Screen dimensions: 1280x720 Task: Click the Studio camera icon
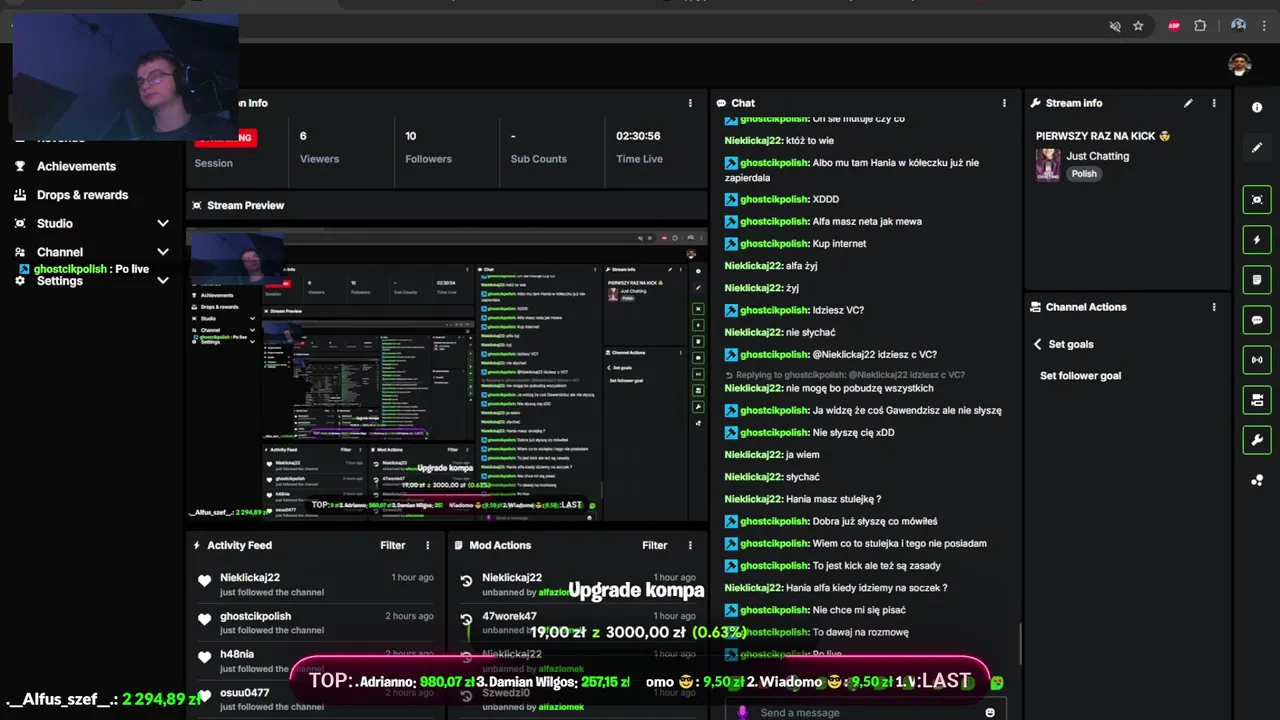tap(20, 223)
